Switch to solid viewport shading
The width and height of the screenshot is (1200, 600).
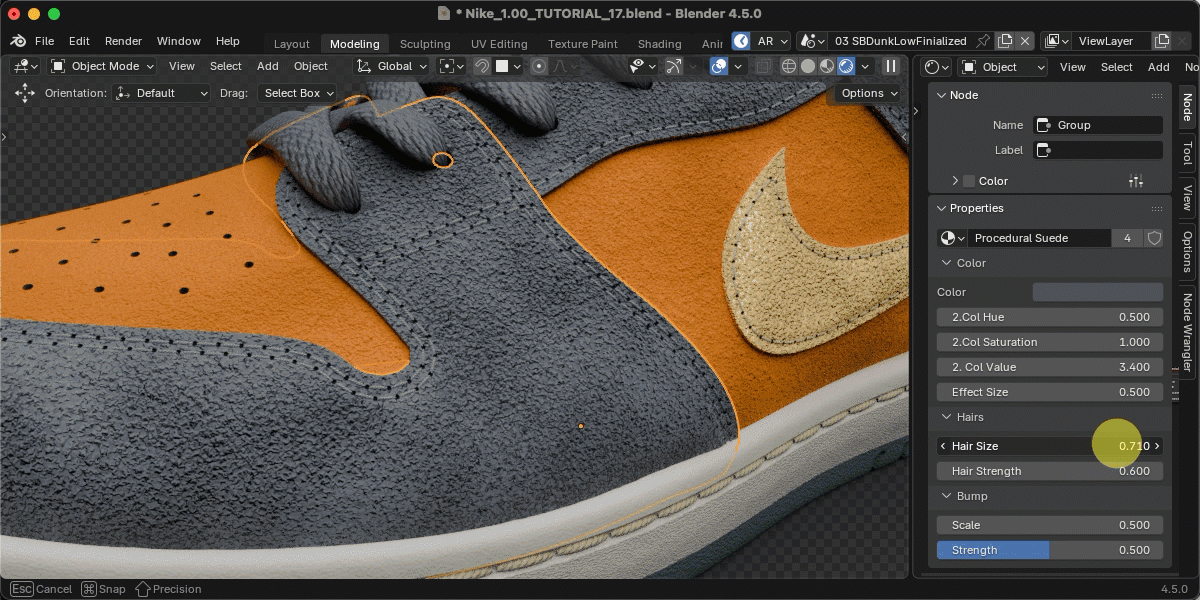click(808, 66)
